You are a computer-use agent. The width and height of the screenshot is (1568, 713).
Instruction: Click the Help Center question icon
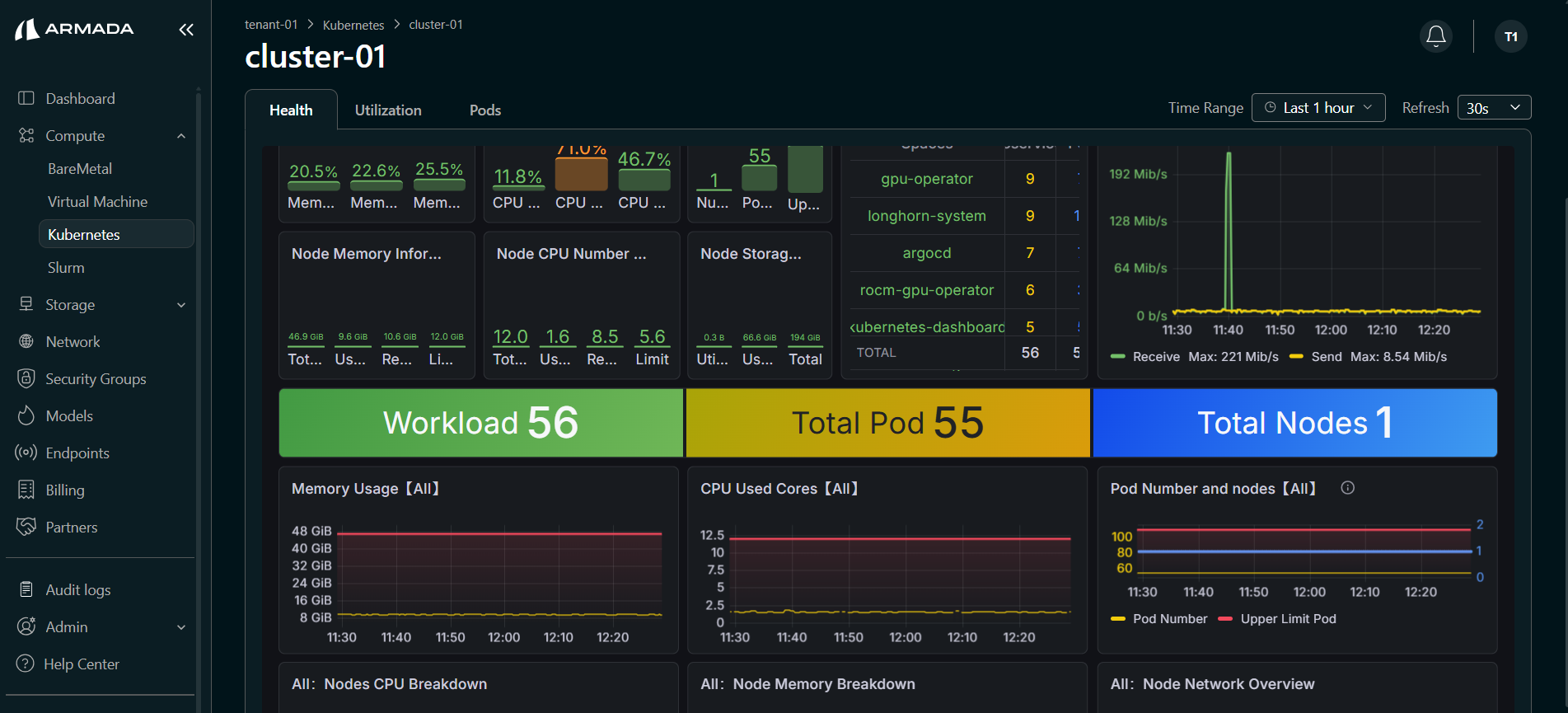click(x=26, y=664)
